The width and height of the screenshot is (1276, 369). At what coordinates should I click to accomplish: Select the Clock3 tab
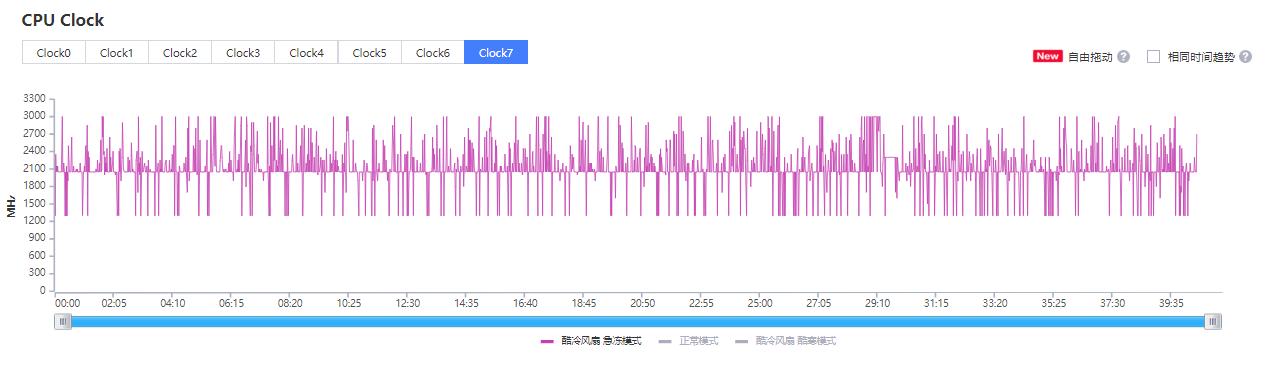click(243, 53)
